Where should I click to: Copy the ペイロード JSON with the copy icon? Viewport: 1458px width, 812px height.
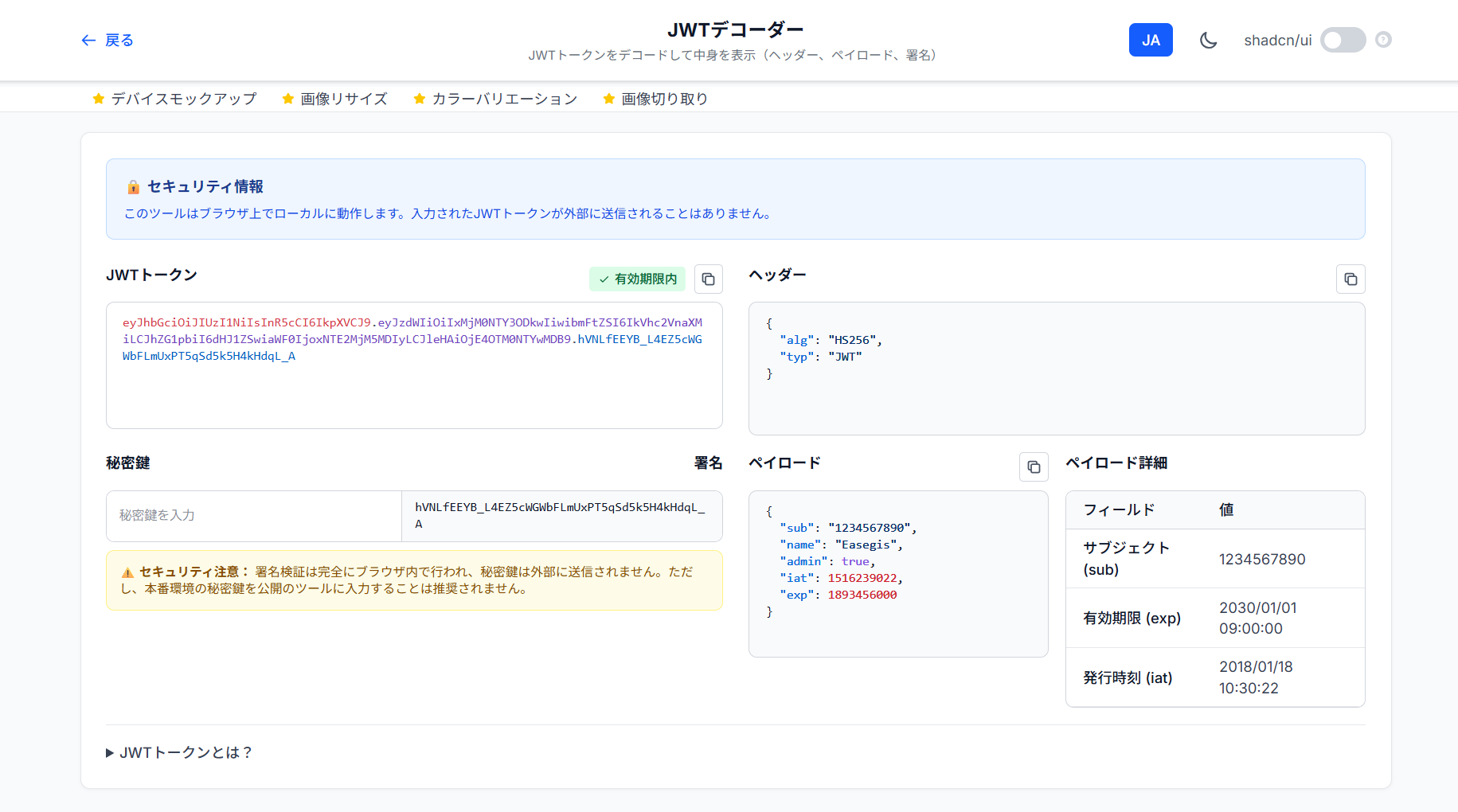[x=1034, y=467]
